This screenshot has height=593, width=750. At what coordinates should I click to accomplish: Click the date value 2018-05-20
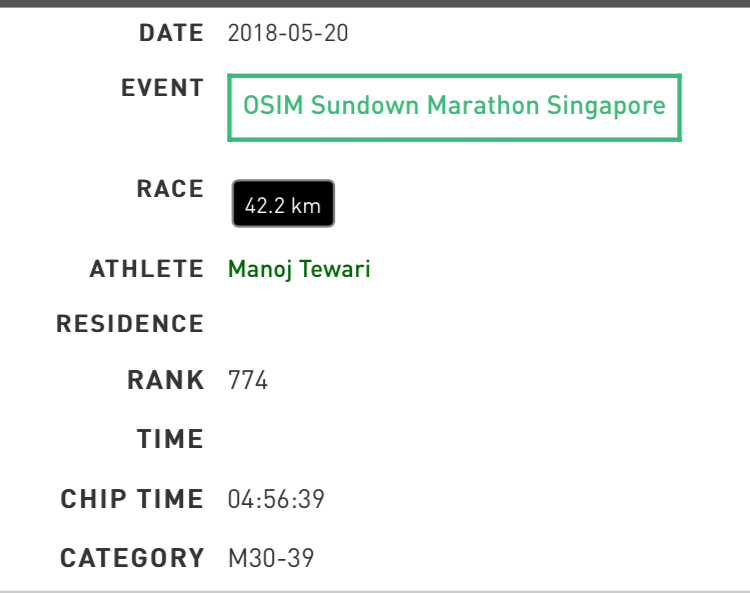click(x=288, y=33)
